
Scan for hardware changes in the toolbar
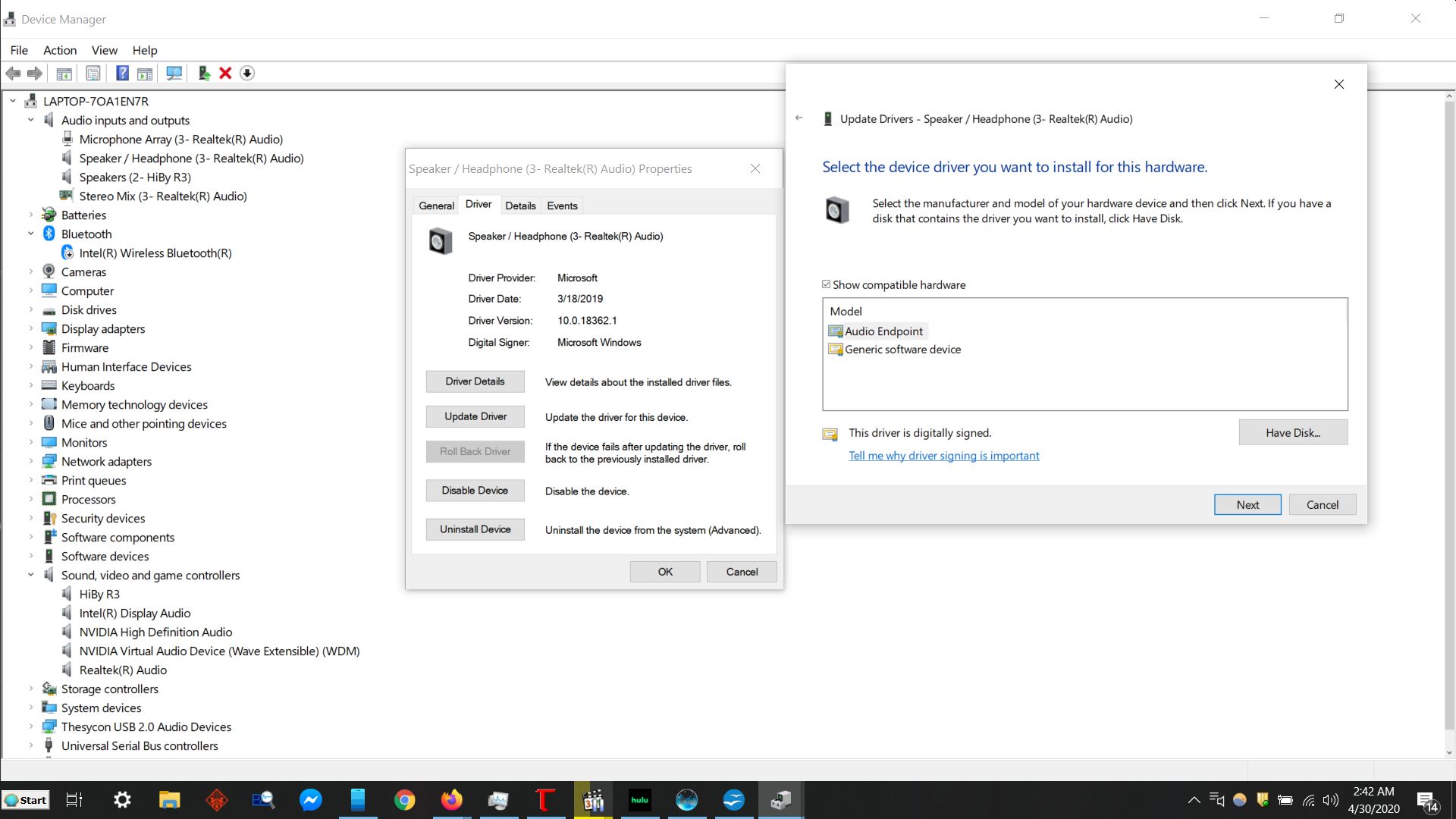pos(174,73)
